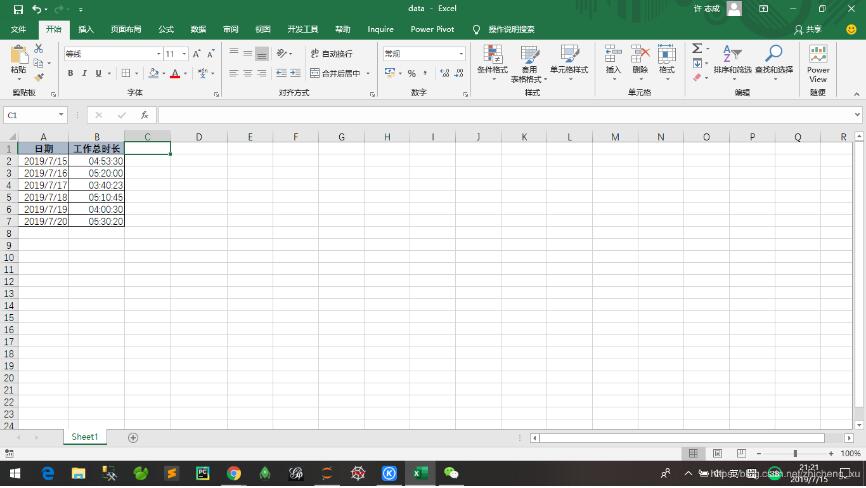
Task: Open the font size dropdown
Action: coord(184,54)
